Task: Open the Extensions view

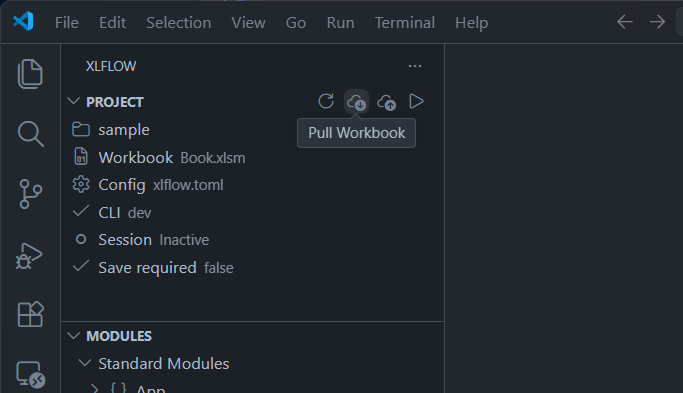Action: tap(30, 314)
